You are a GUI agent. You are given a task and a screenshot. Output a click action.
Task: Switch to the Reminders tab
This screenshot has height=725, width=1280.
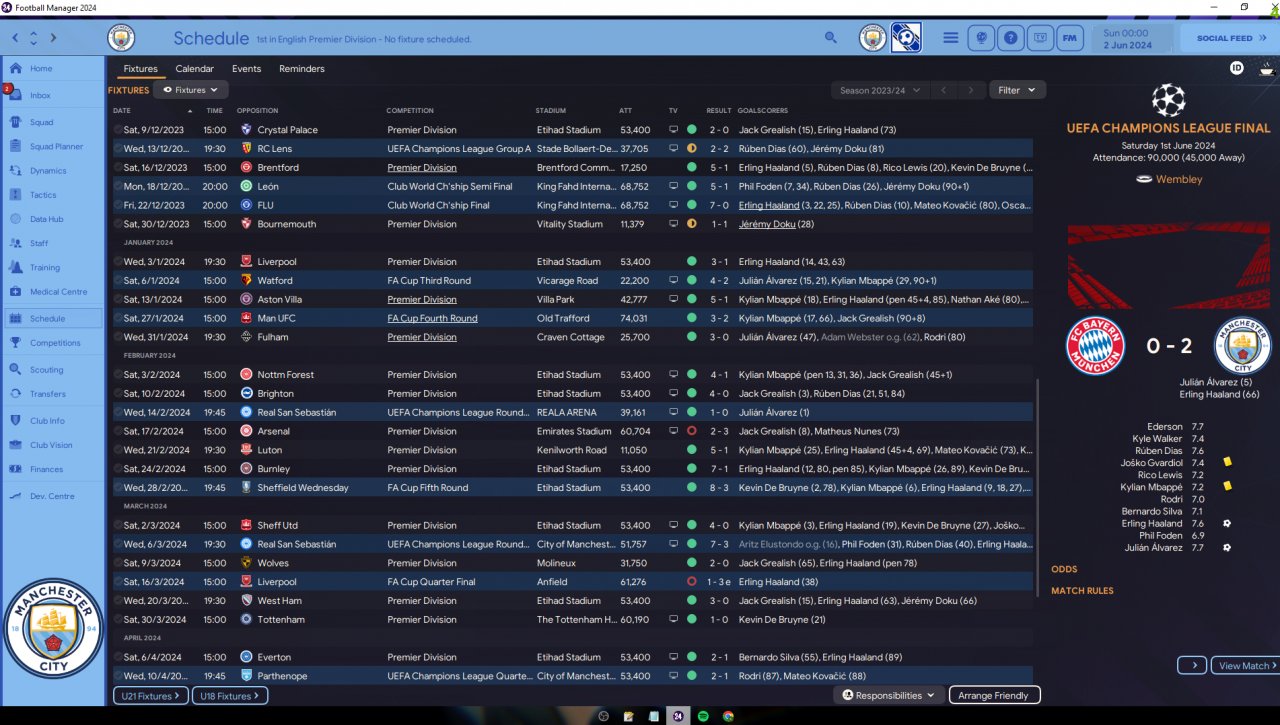click(x=302, y=69)
